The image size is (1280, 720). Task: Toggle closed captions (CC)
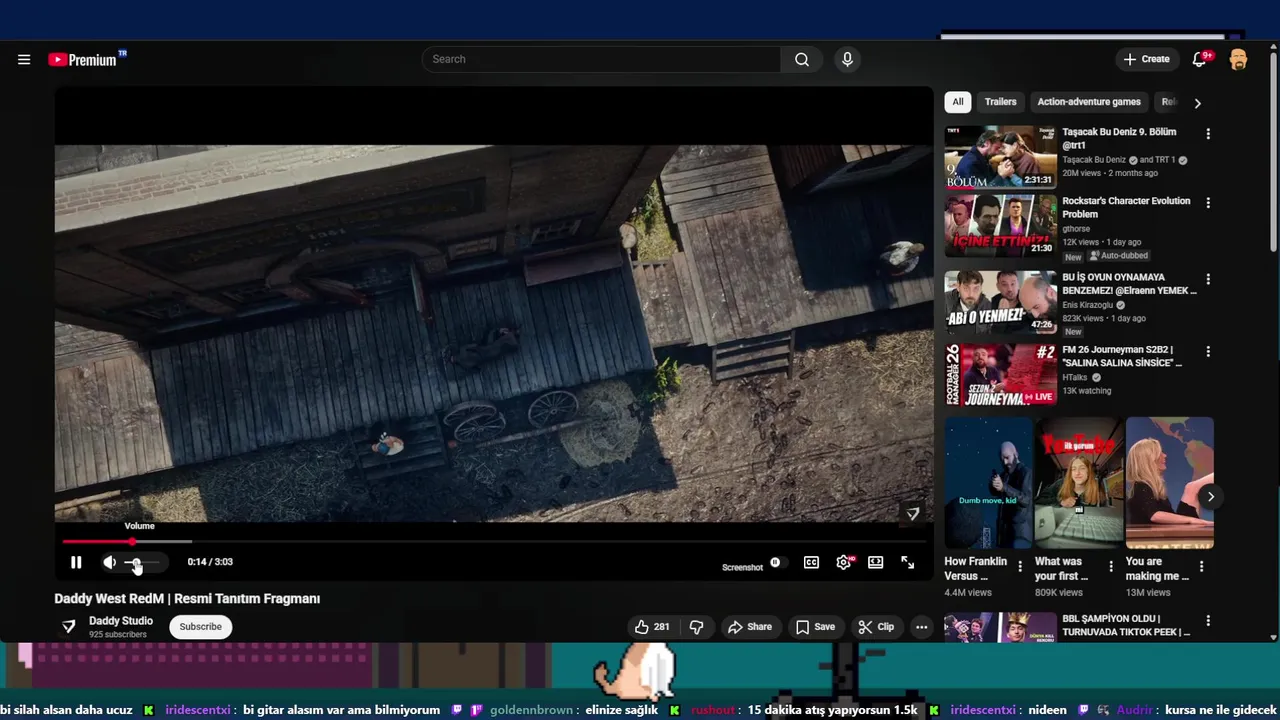point(811,563)
